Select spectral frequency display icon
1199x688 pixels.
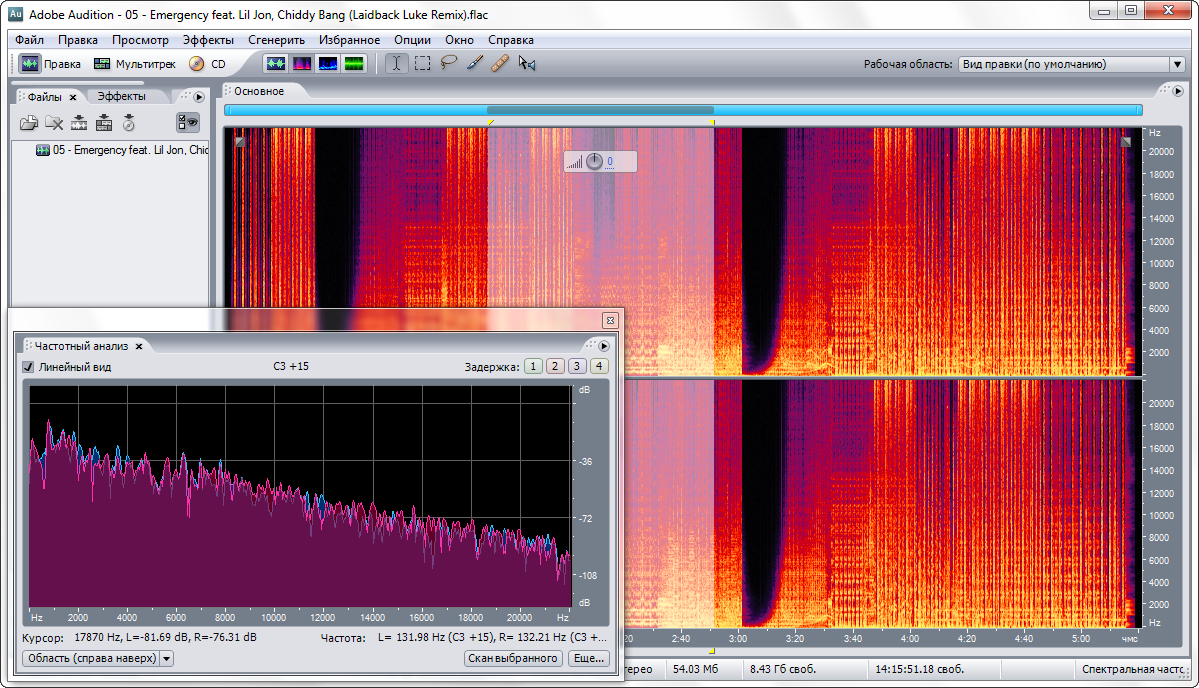(302, 64)
